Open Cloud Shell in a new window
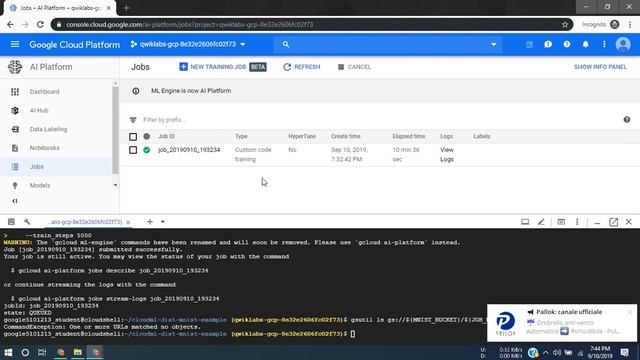 pyautogui.click(x=613, y=222)
